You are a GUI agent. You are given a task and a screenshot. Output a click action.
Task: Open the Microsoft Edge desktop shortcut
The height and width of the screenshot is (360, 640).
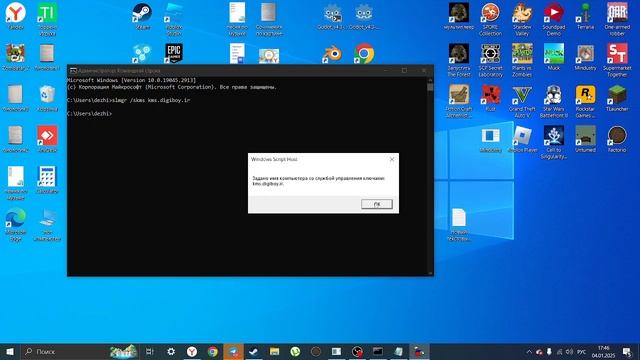[x=16, y=224]
